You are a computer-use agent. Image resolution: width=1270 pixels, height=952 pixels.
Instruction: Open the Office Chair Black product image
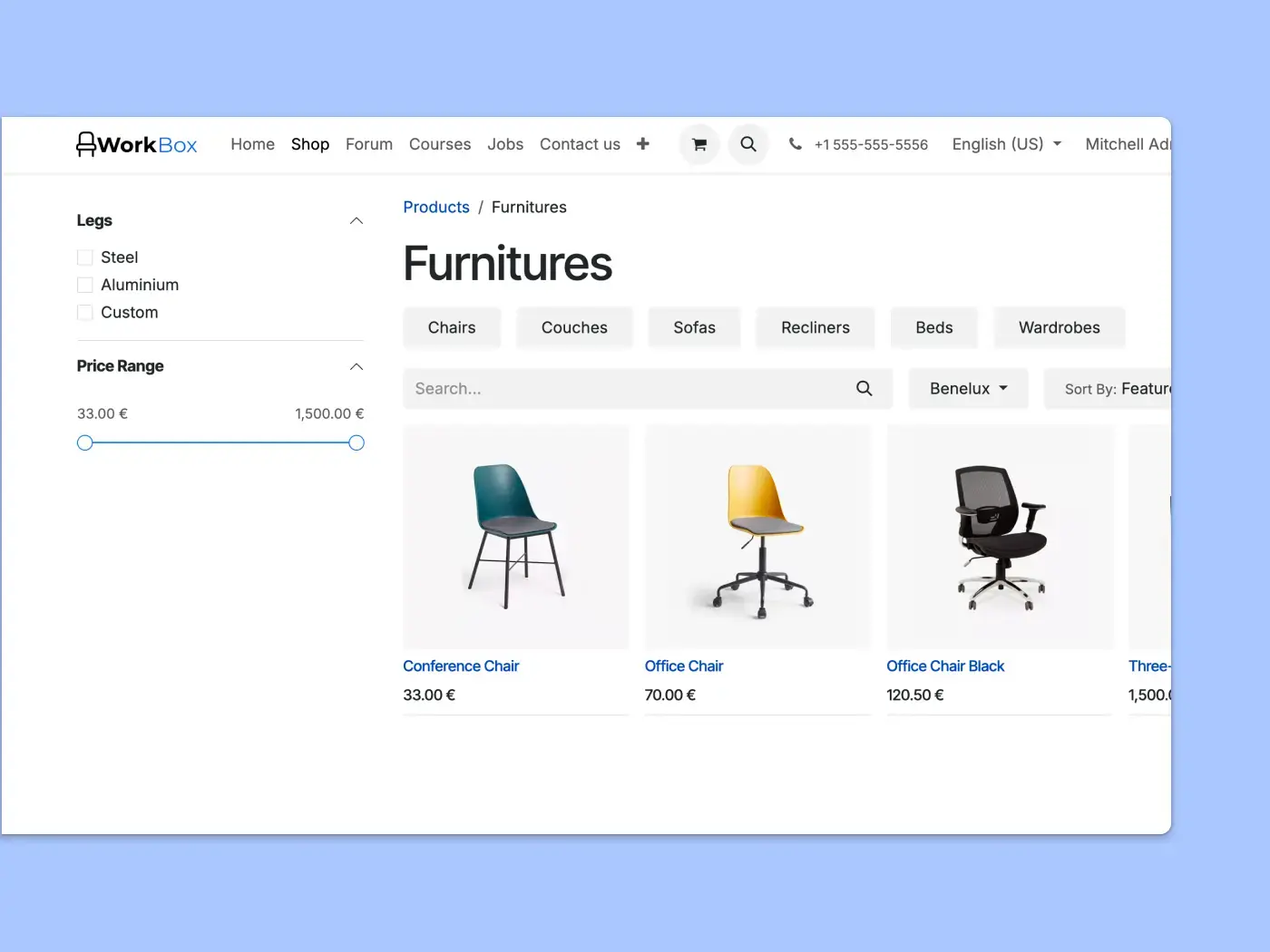click(1000, 537)
